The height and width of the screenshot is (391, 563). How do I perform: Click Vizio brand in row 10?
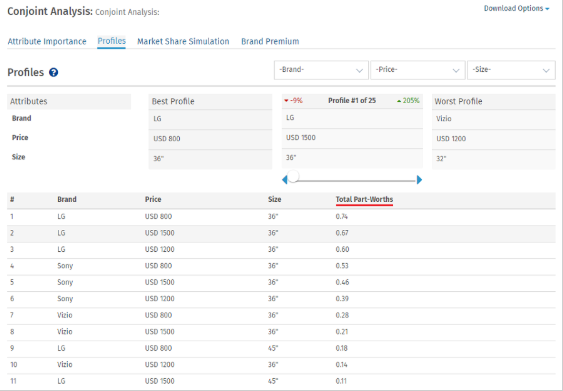pos(65,365)
